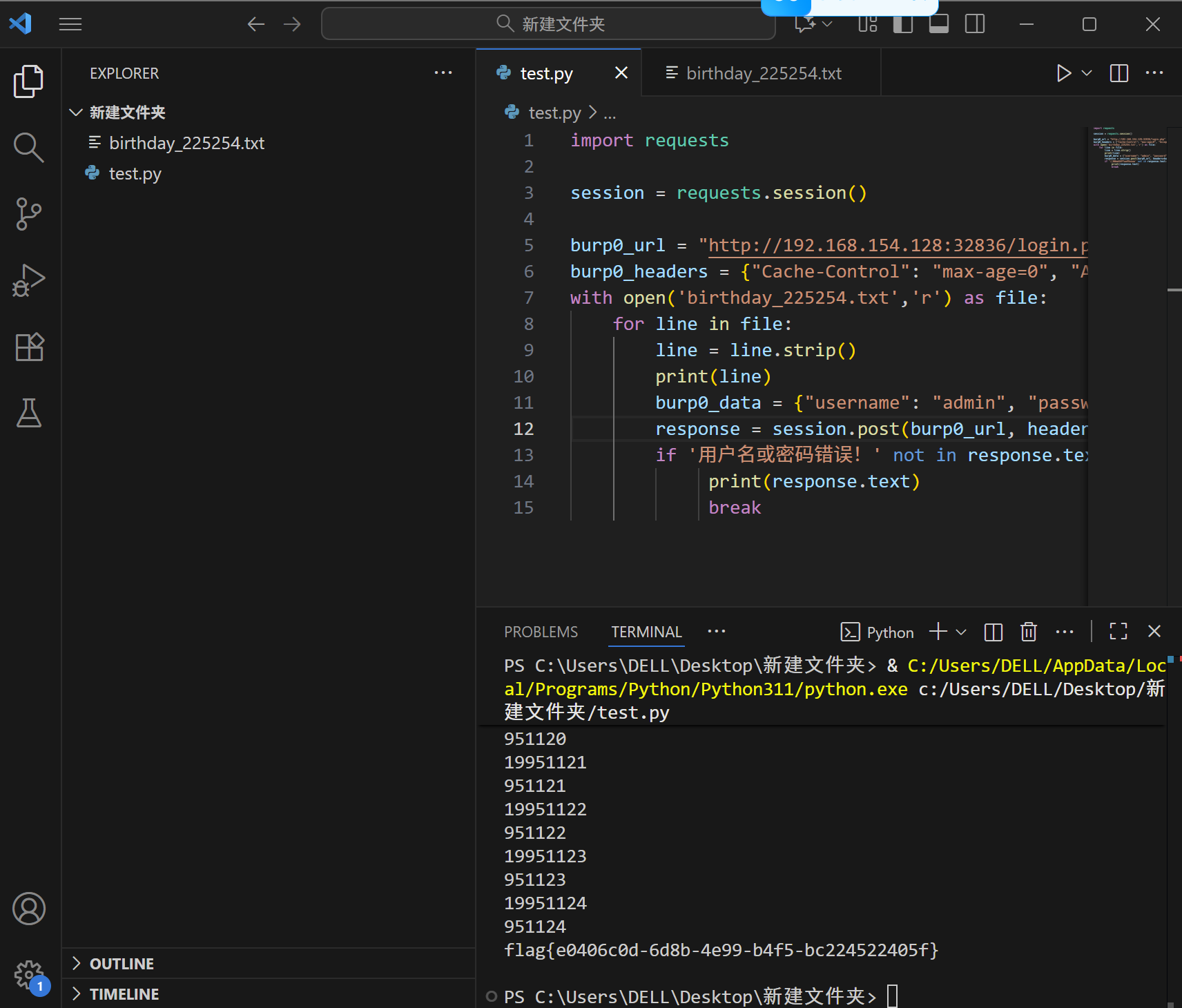Open the run options dropdown arrow
This screenshot has height=1008, width=1182.
point(1087,73)
